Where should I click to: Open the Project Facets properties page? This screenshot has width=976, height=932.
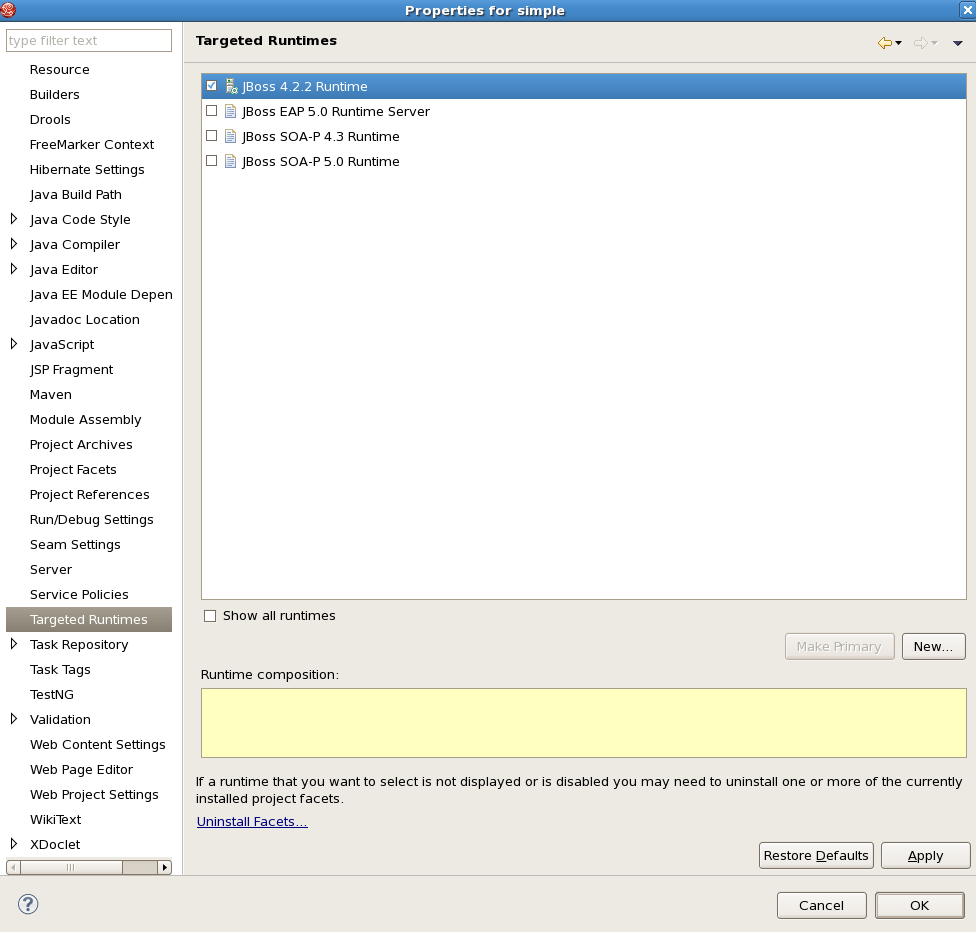click(73, 470)
